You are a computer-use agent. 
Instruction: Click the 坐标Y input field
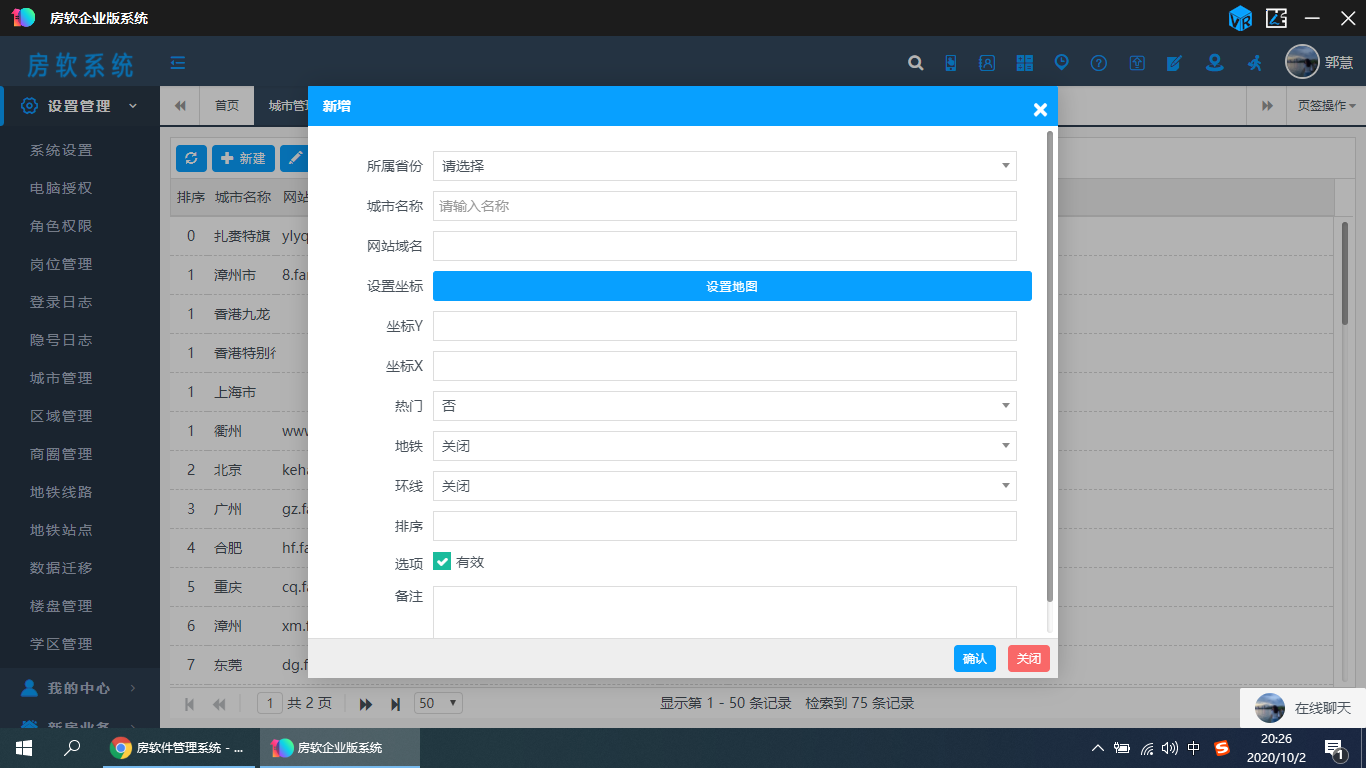[x=725, y=326]
